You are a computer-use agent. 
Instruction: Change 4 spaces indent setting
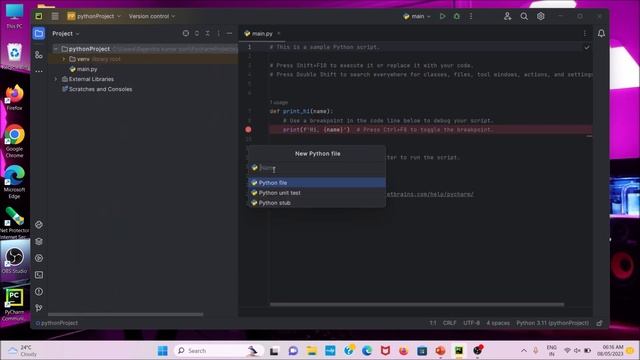pos(498,323)
